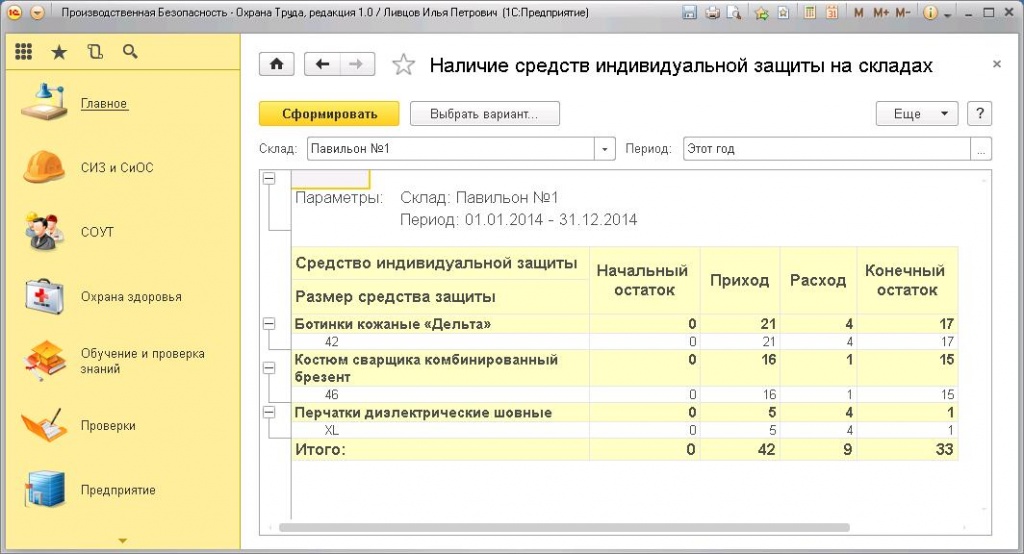The height and width of the screenshot is (554, 1024).
Task: Open the sections grid menu icon
Action: pos(24,52)
